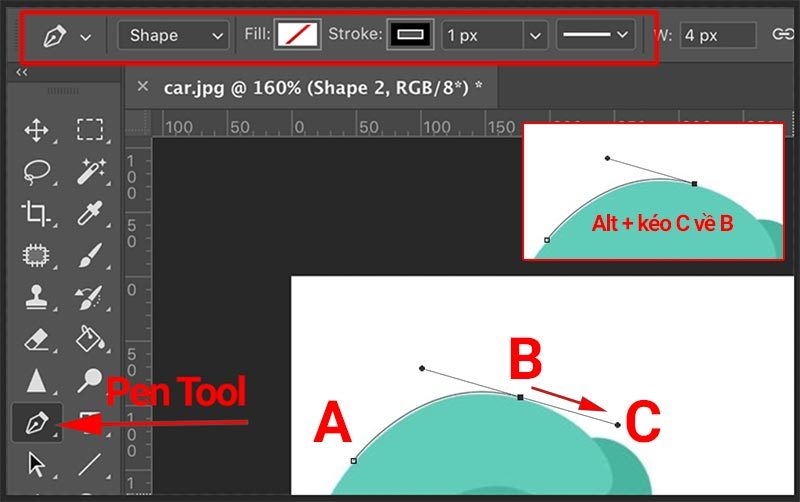Screen dimensions: 800x502
Task: Click the toolbar grip handle
Action: pyautogui.click(x=63, y=91)
